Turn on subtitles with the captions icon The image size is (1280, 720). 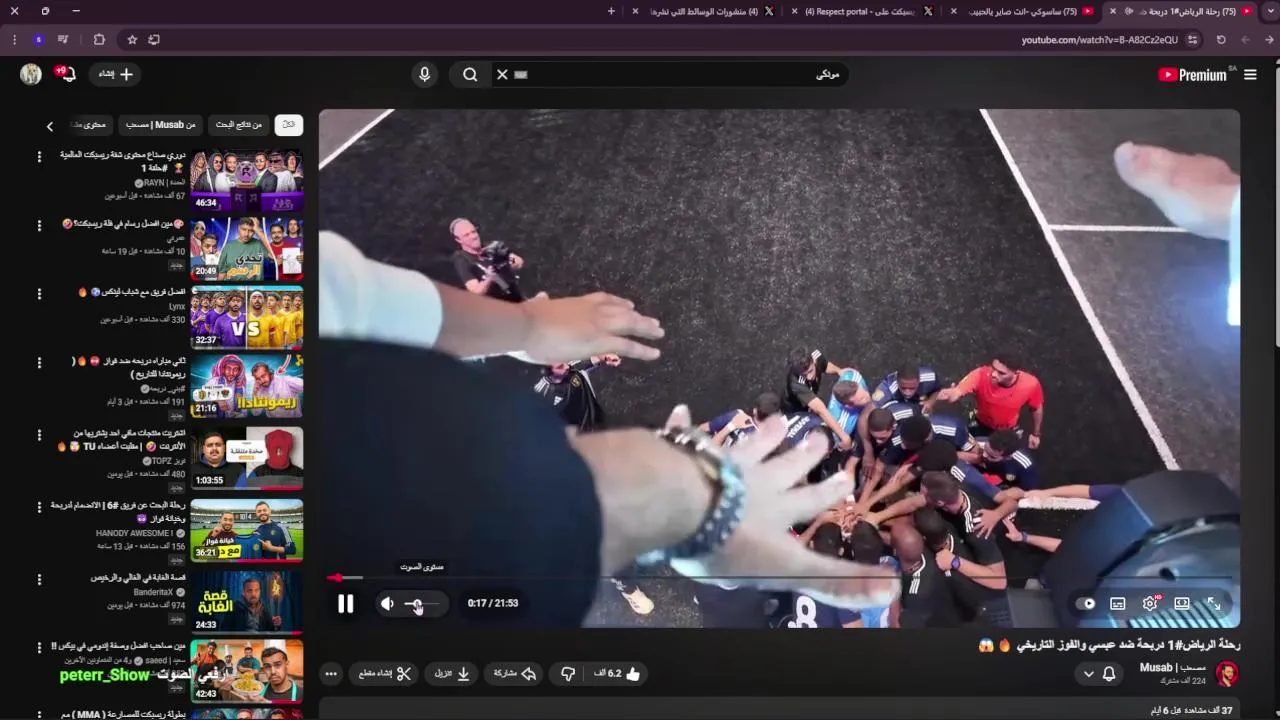[1118, 604]
